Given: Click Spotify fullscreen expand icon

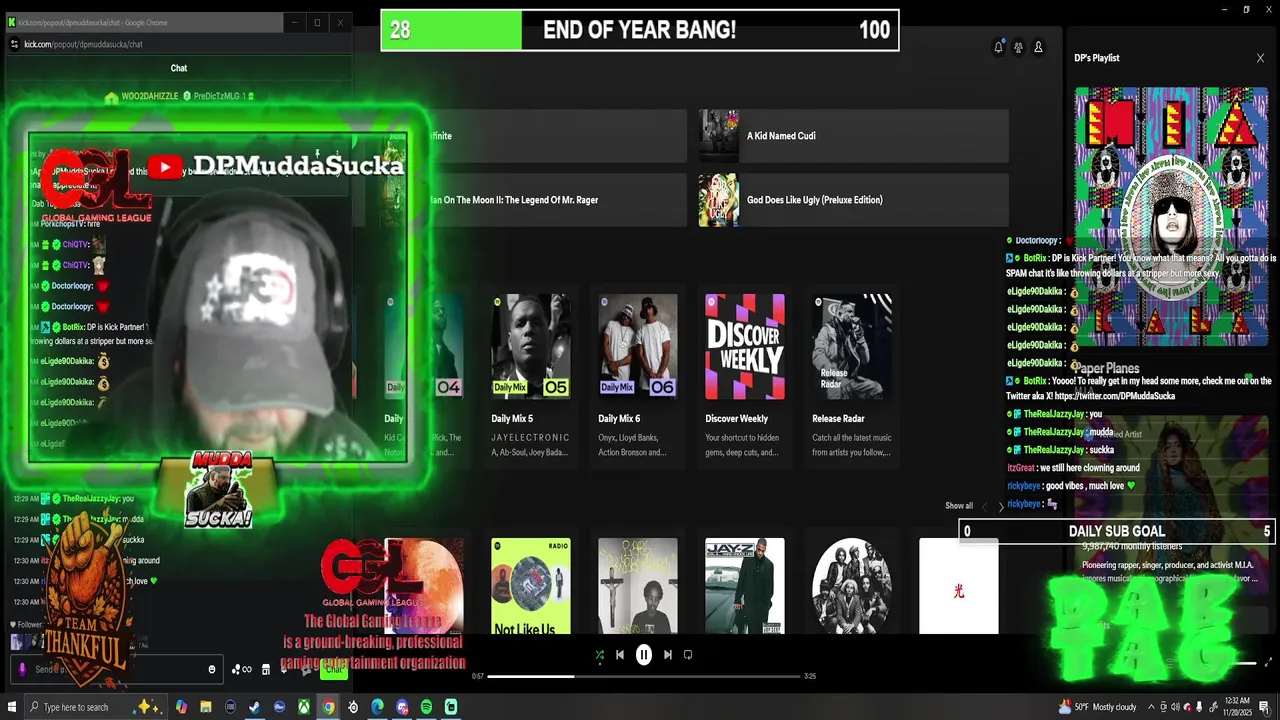Looking at the screenshot, I should tap(1269, 662).
